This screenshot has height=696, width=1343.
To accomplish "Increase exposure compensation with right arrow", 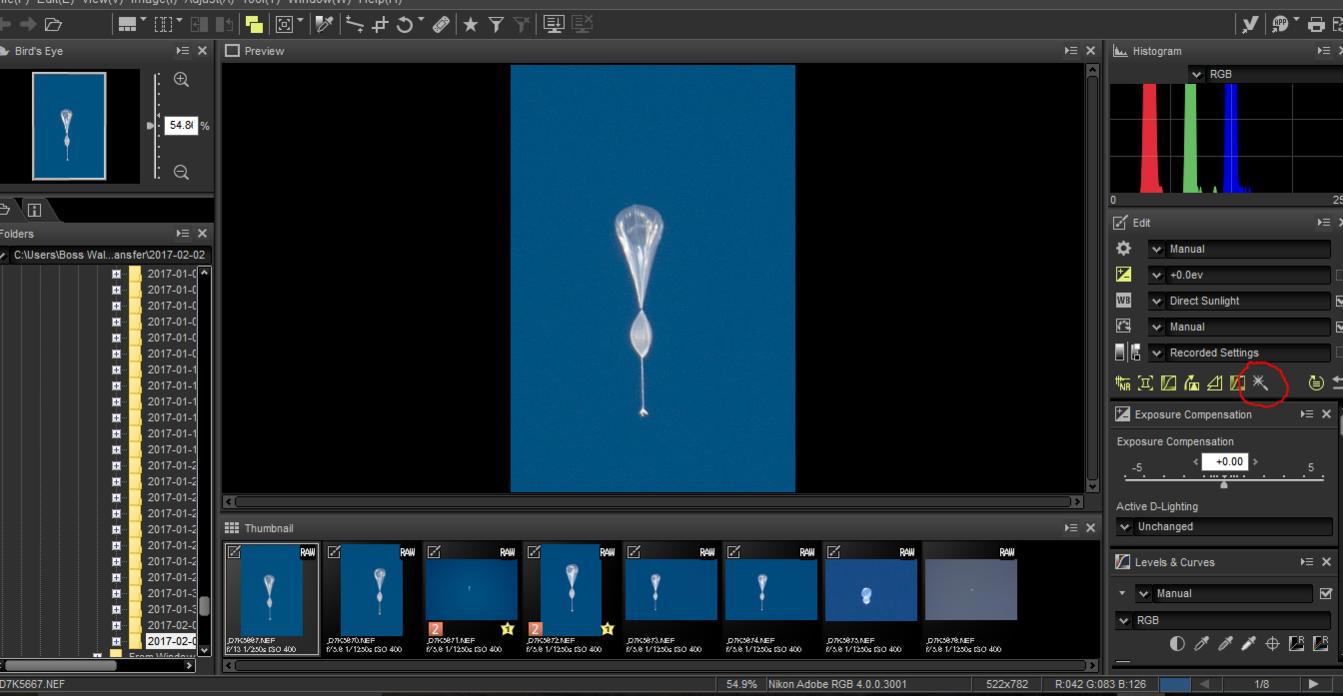I will pos(1256,461).
